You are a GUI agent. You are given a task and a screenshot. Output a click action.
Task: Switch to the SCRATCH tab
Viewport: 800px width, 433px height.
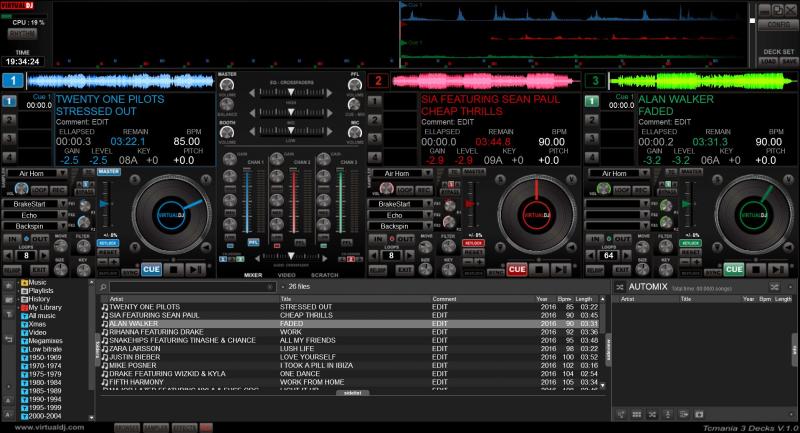[x=324, y=275]
